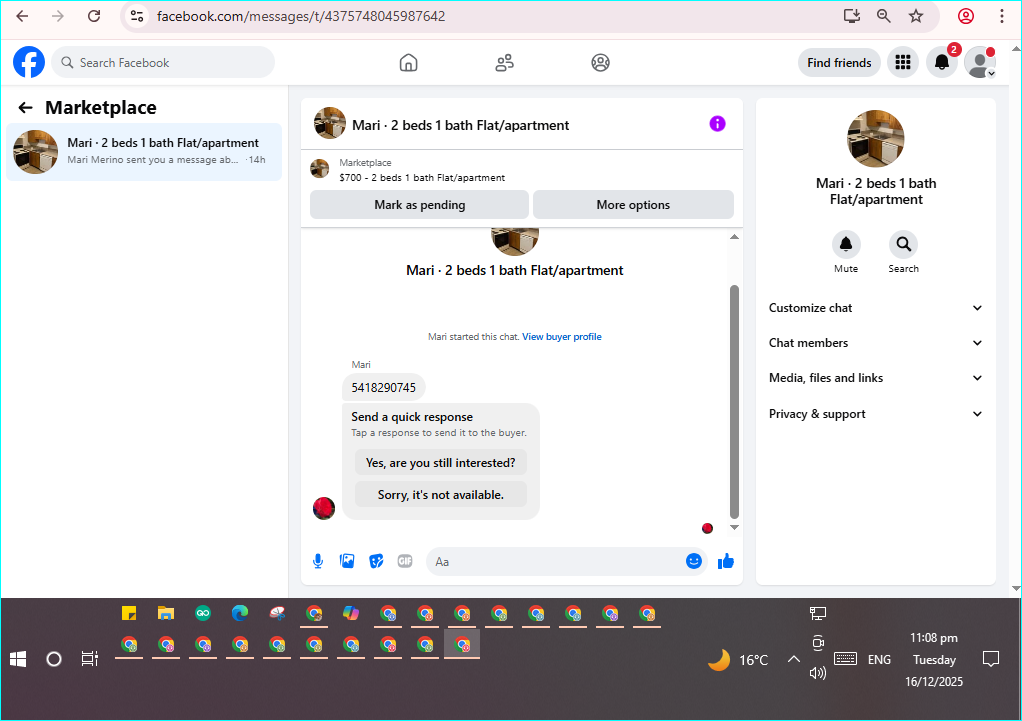Click Mari's red avatar beside quick responses
Viewport: 1022px width, 721px height.
(x=324, y=508)
